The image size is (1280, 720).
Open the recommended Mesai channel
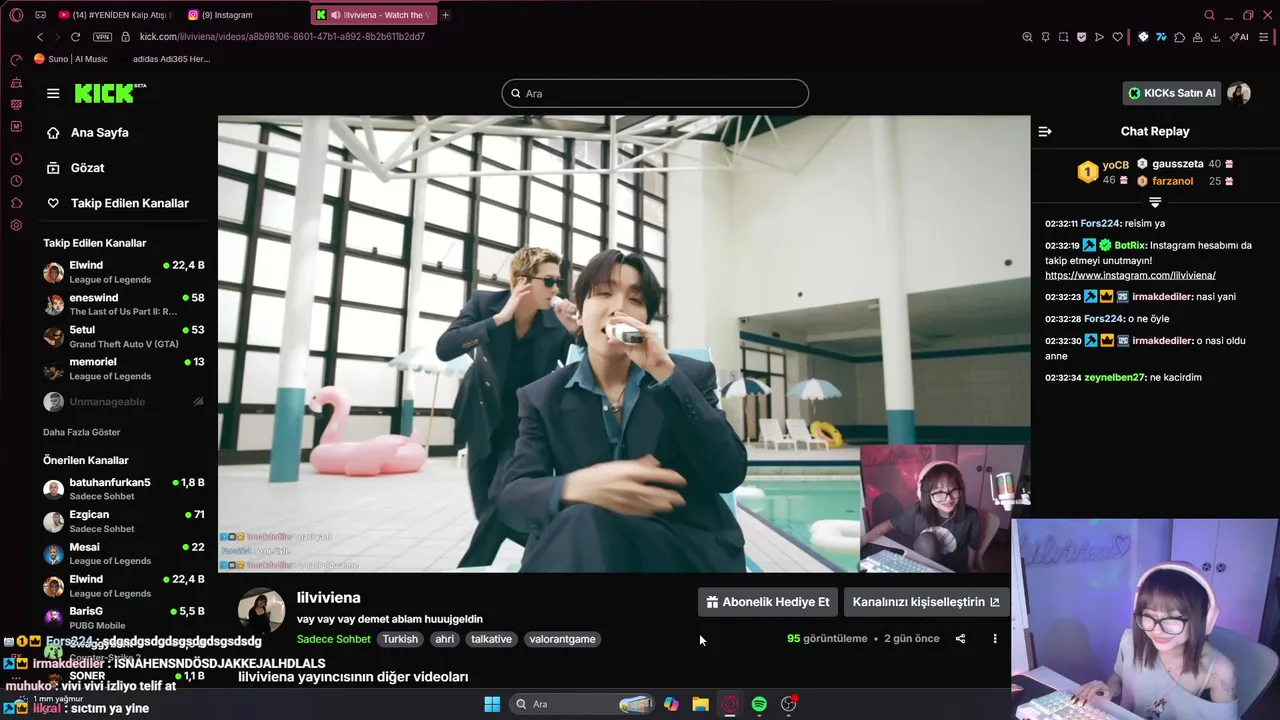(x=124, y=553)
